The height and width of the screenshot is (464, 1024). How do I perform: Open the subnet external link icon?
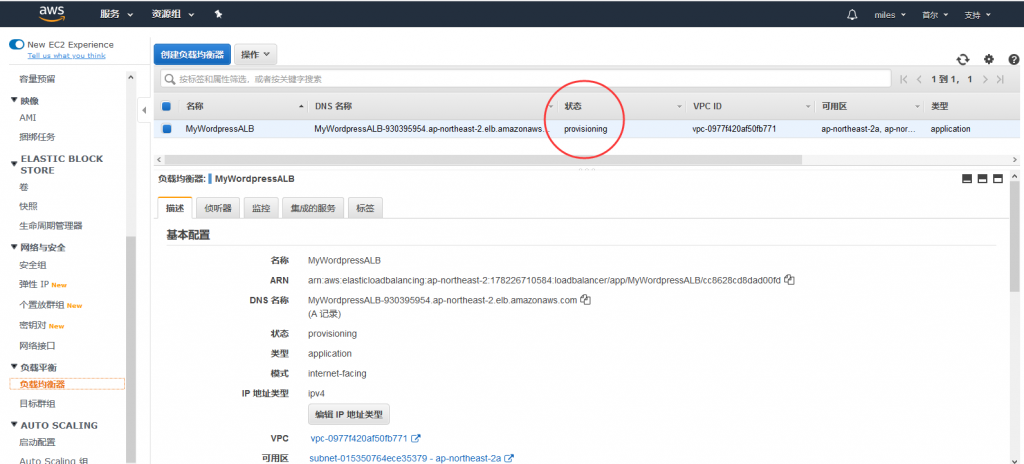509,459
